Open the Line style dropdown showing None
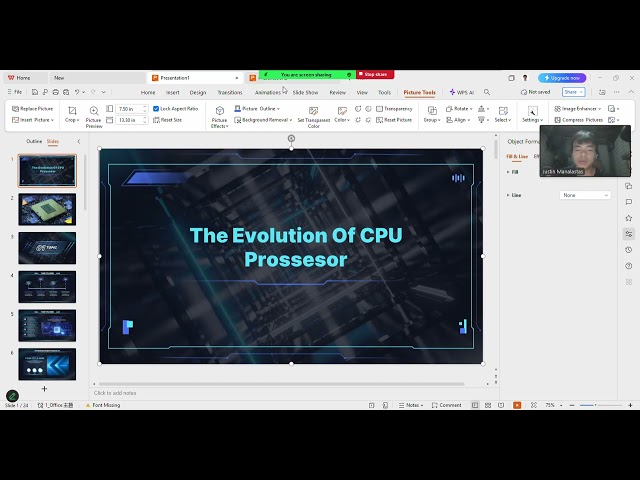 585,195
